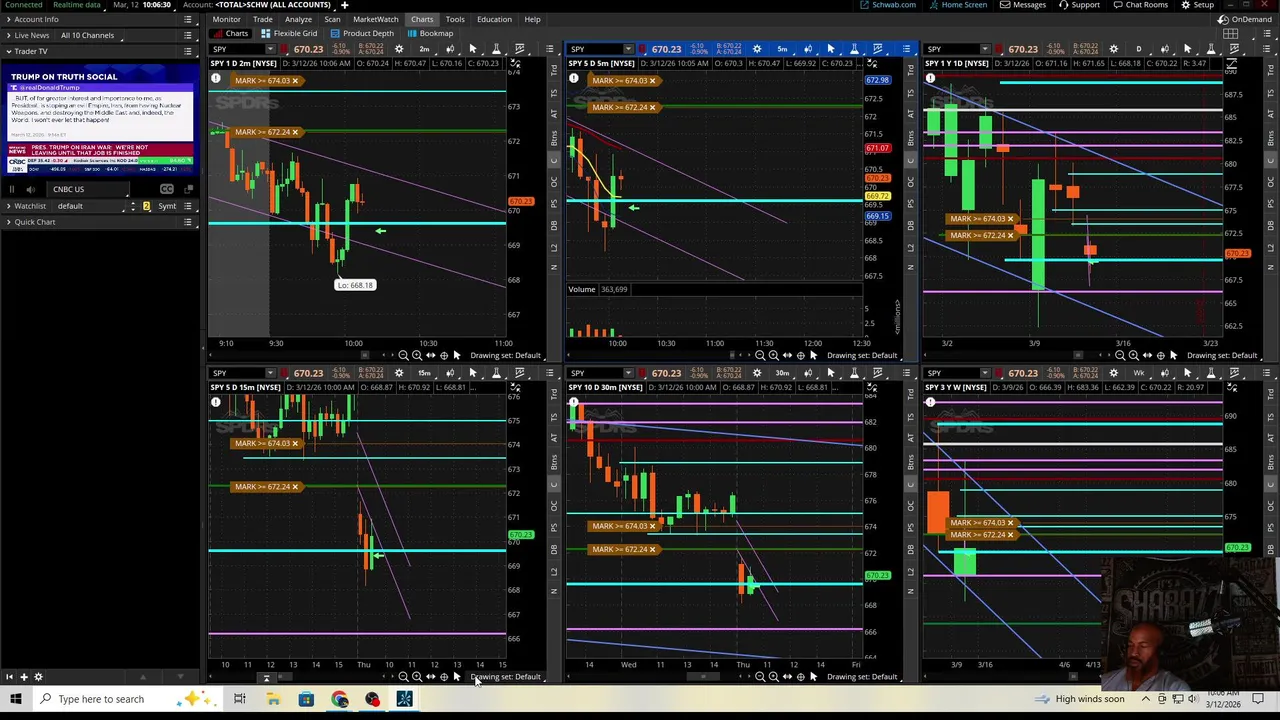This screenshot has width=1280, height=720.
Task: Open File Explorer from the taskbar
Action: click(x=273, y=699)
